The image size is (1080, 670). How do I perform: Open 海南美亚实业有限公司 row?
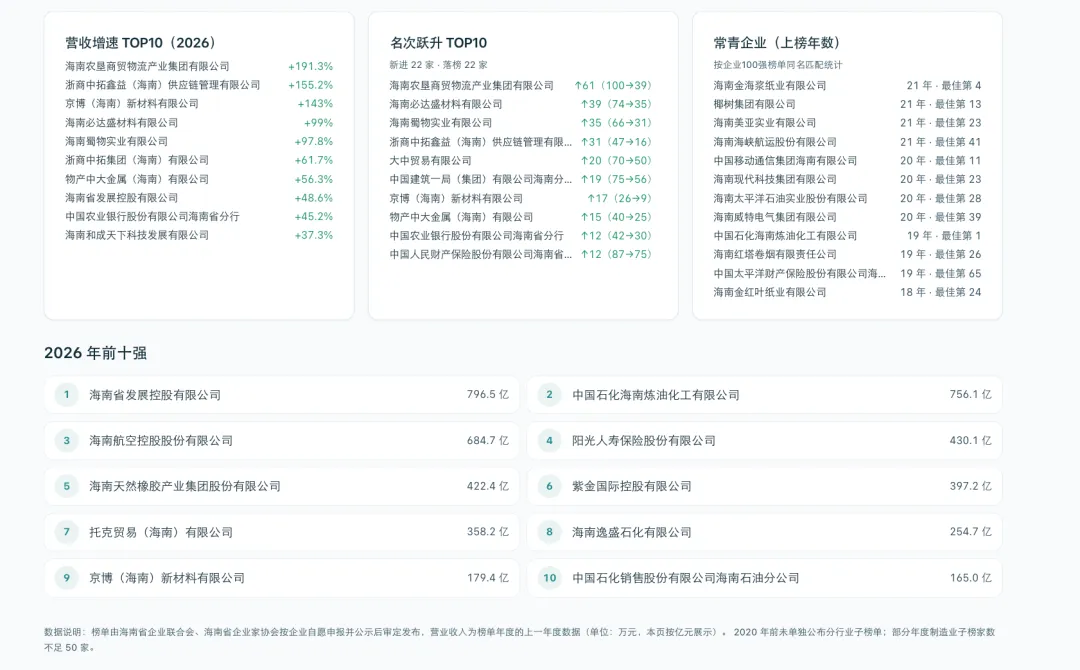[847, 123]
